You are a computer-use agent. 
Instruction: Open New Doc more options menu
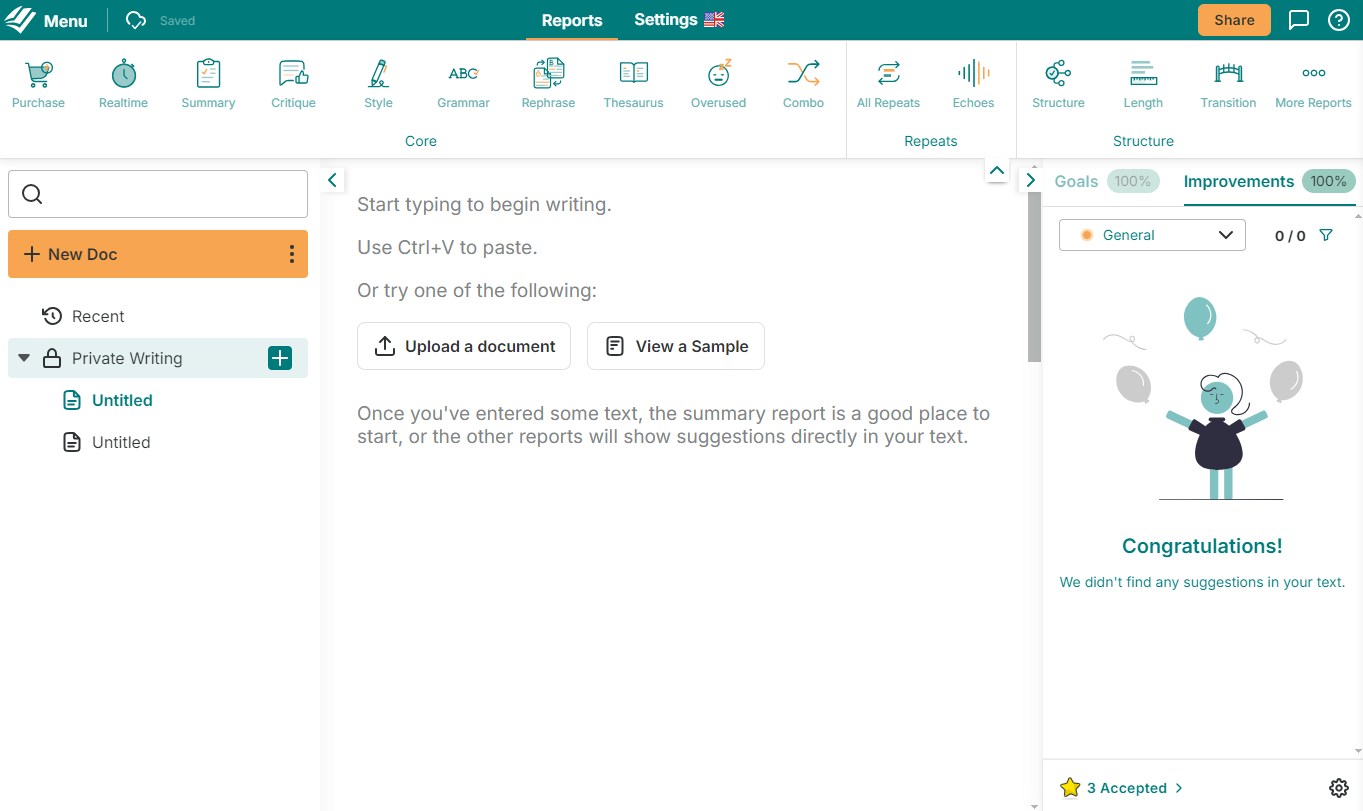point(291,254)
